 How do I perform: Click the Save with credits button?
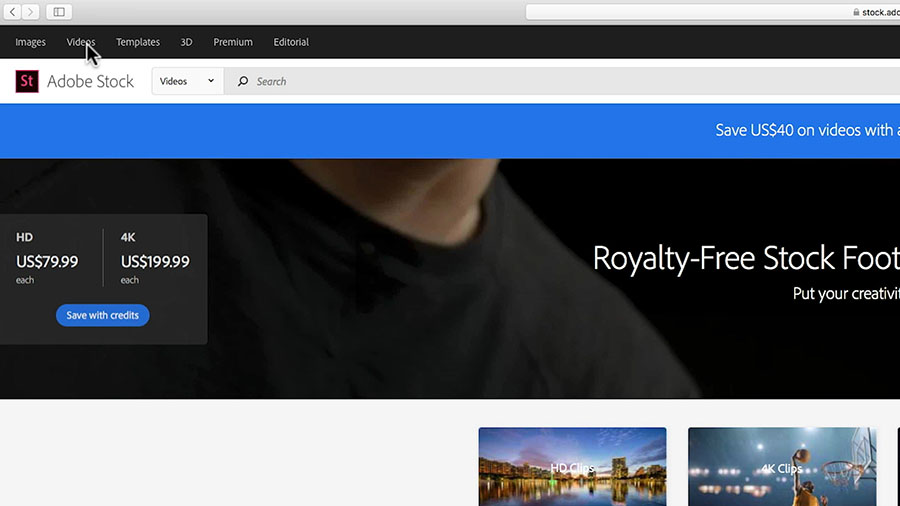tap(103, 315)
